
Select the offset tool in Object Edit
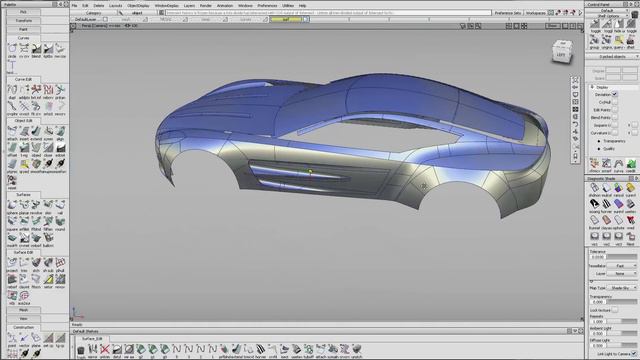point(12,148)
